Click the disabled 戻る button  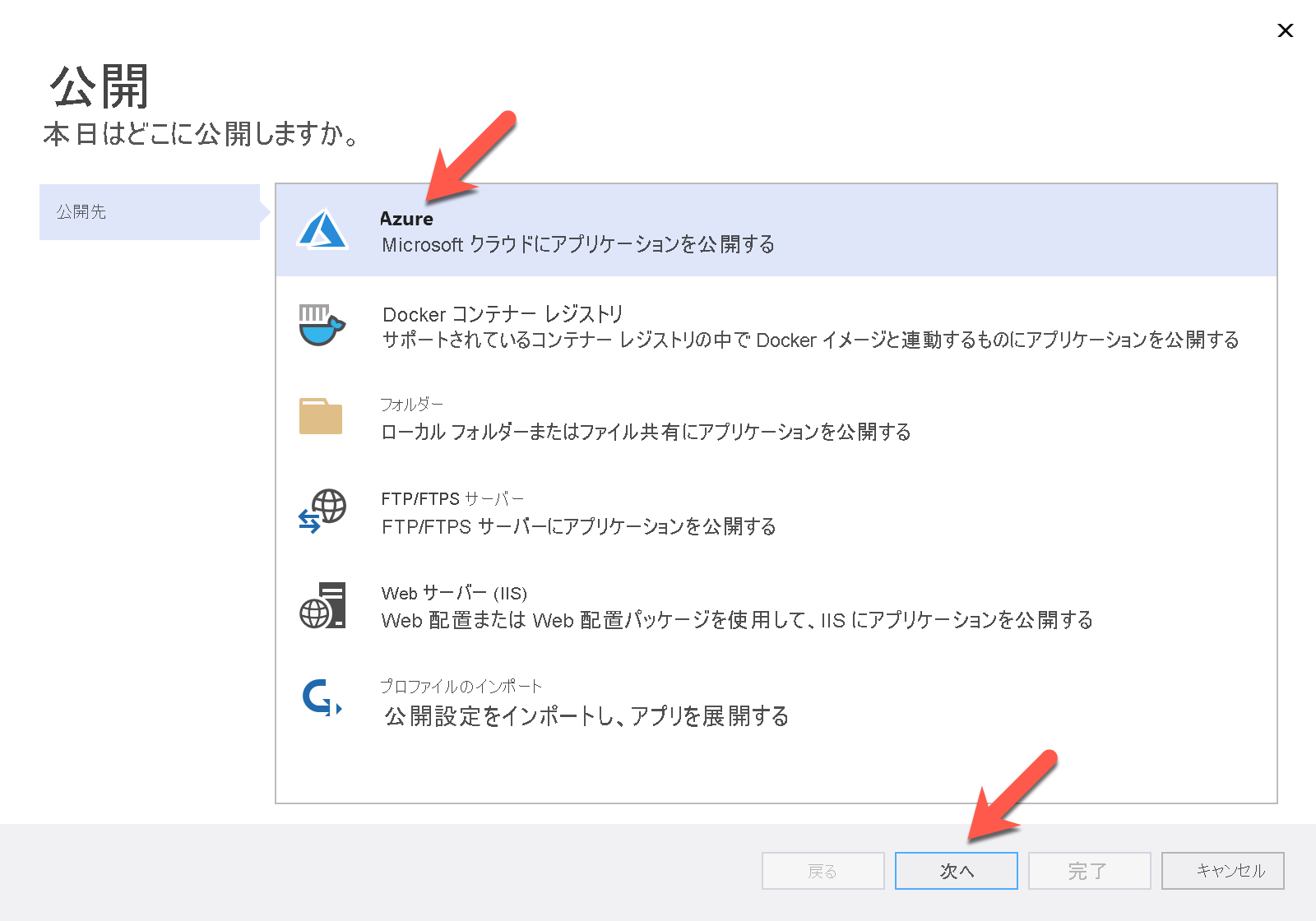[x=823, y=871]
